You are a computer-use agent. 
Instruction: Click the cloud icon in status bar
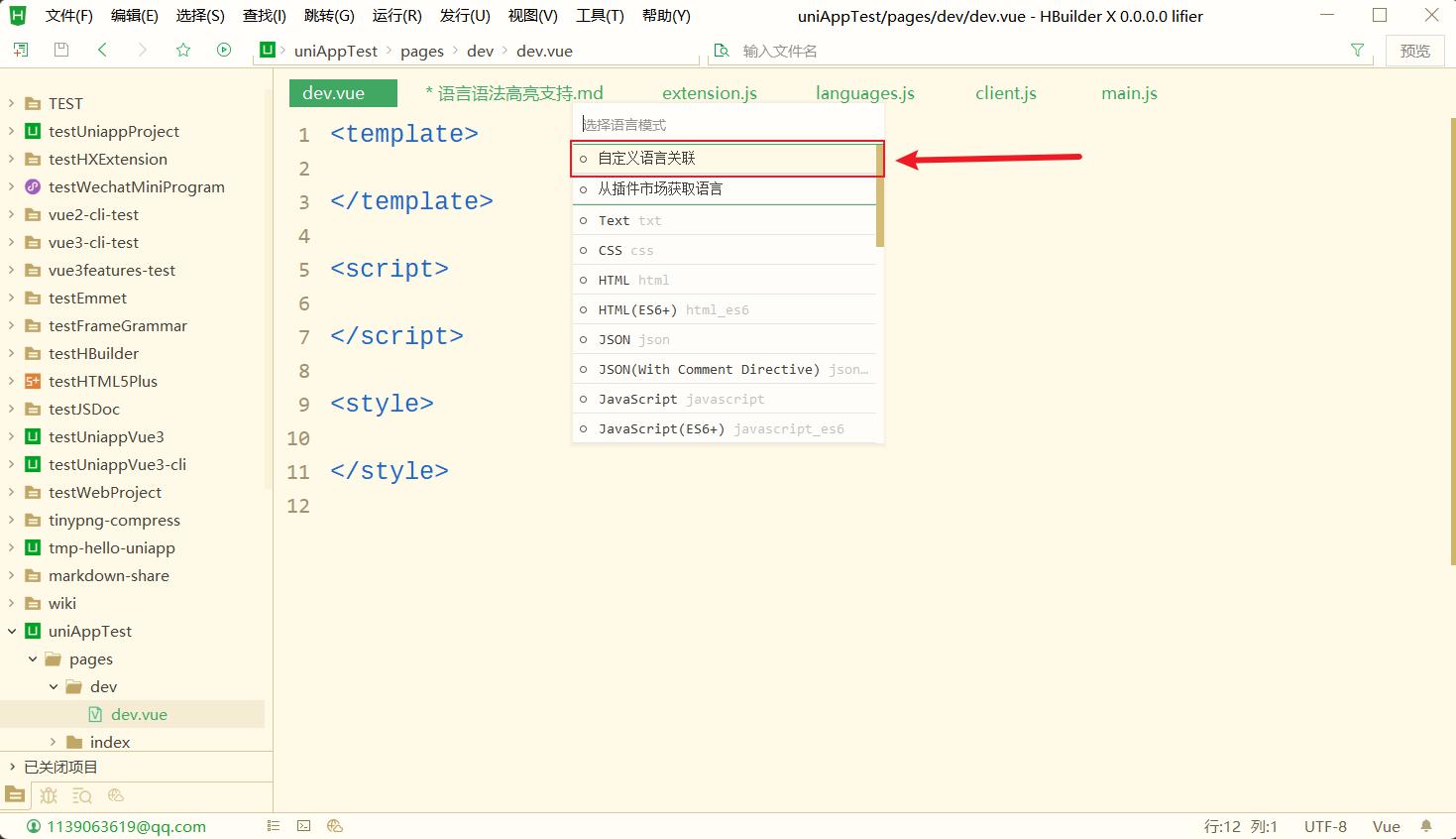point(335,826)
